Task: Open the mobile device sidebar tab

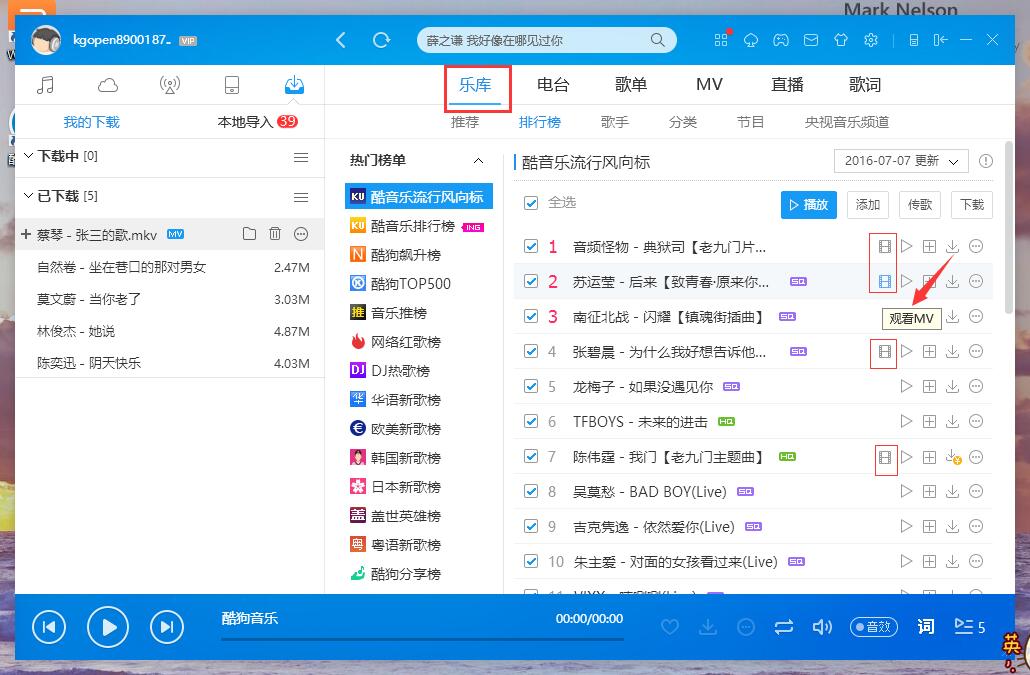Action: (x=232, y=85)
